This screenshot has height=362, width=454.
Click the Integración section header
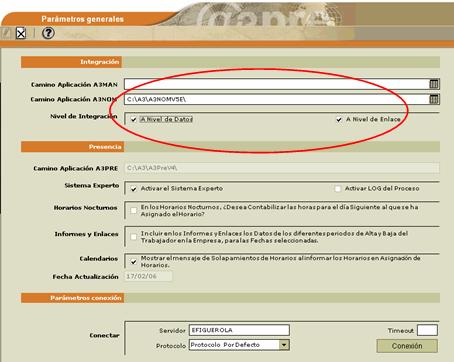tap(71, 62)
